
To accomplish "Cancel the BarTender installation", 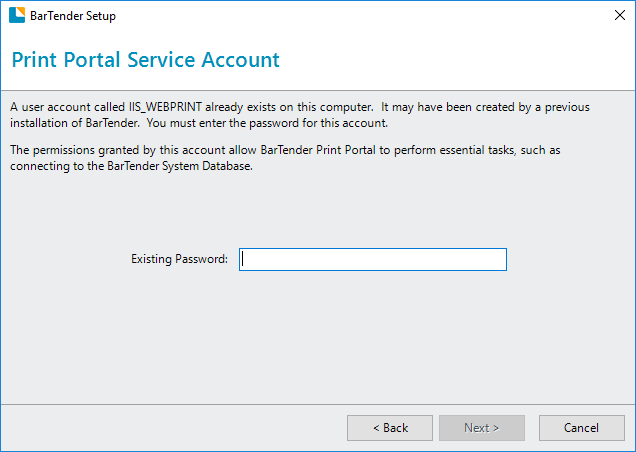I will [582, 428].
